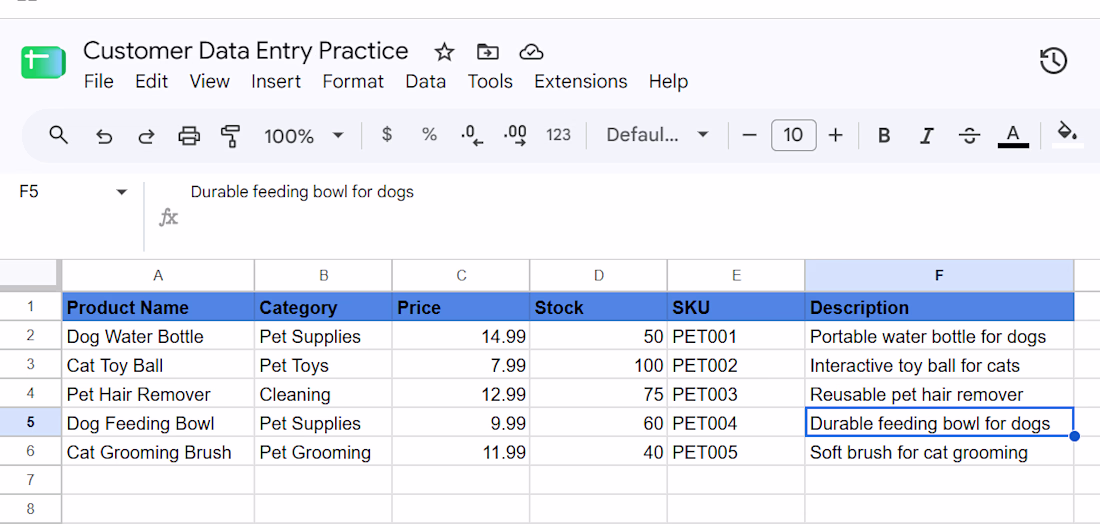Click the fill handle of cell F5
Image resolution: width=1100 pixels, height=524 pixels.
click(x=1074, y=436)
